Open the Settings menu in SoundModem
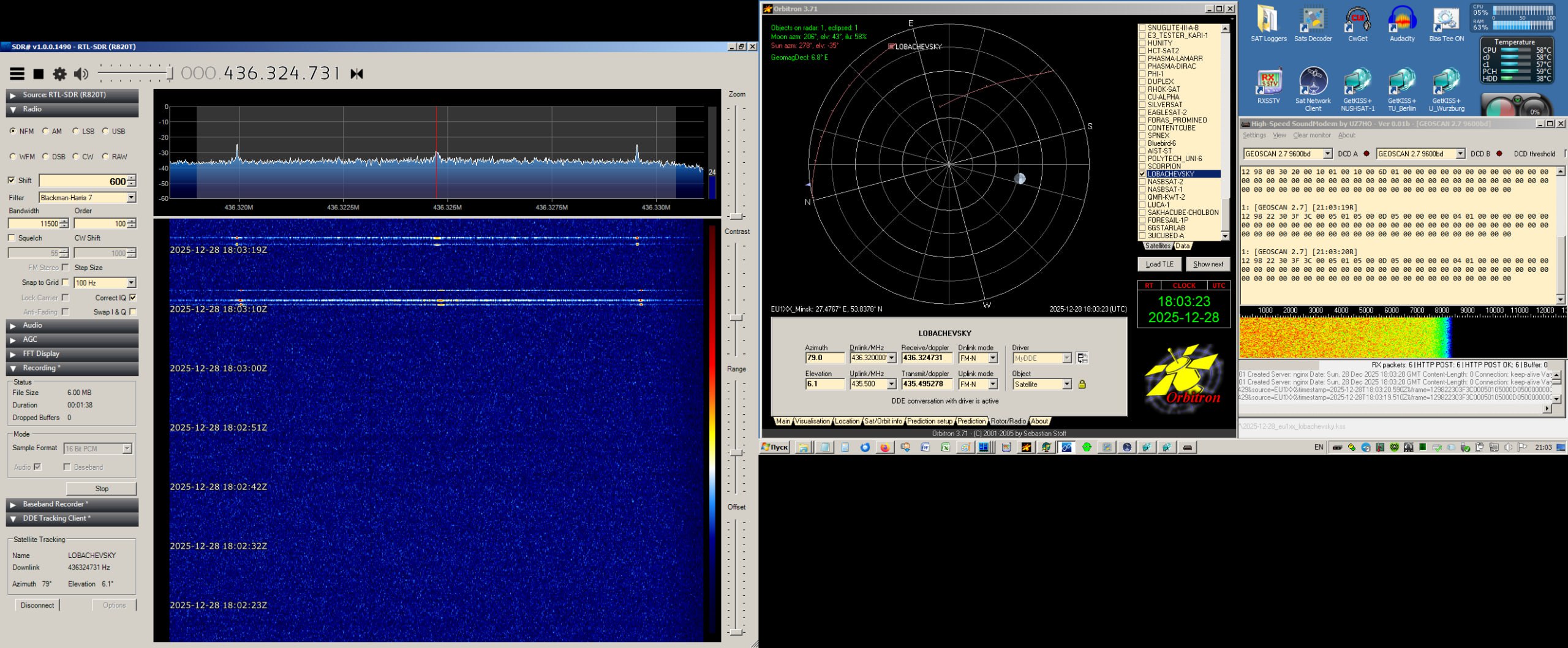1568x648 pixels. [x=1254, y=135]
